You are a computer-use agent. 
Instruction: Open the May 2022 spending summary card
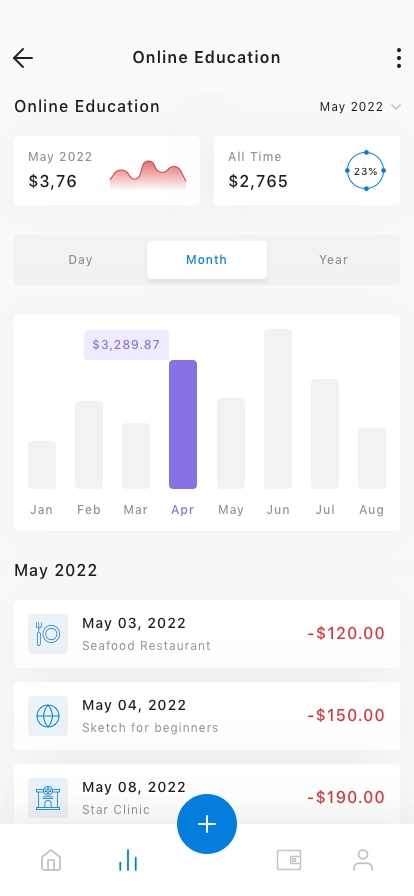107,170
